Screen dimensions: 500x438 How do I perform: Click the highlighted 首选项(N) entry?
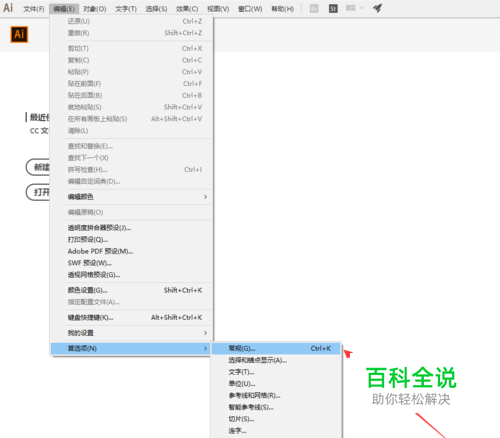click(131, 349)
